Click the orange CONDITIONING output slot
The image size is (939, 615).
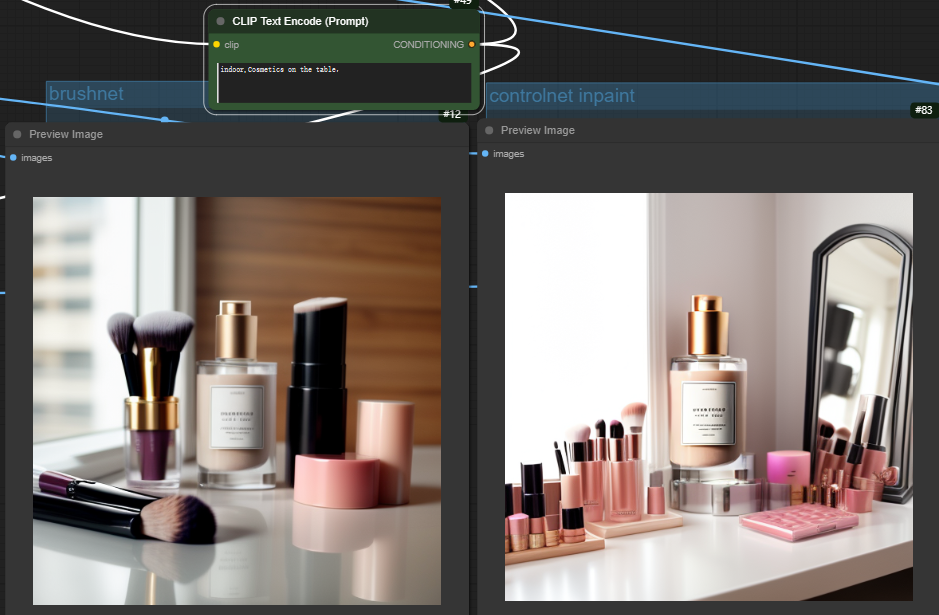tap(470, 44)
